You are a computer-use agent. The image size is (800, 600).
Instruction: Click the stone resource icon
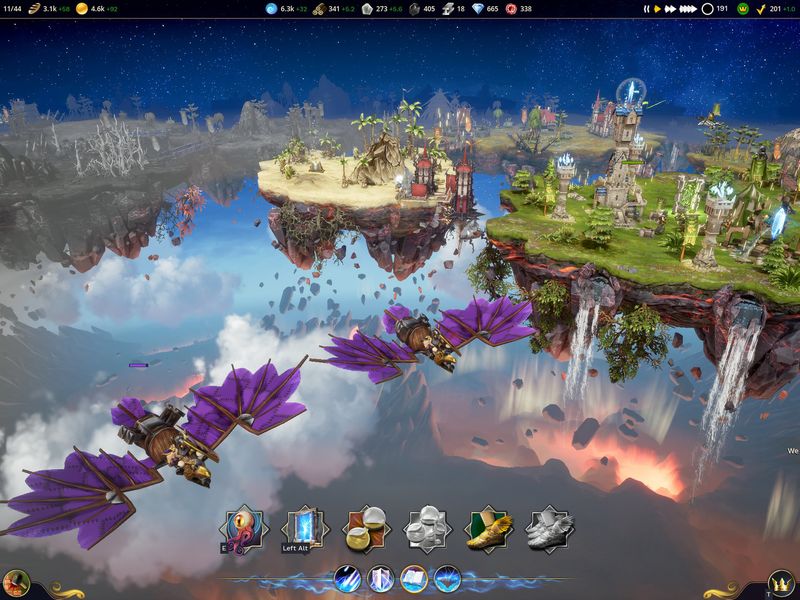[367, 8]
